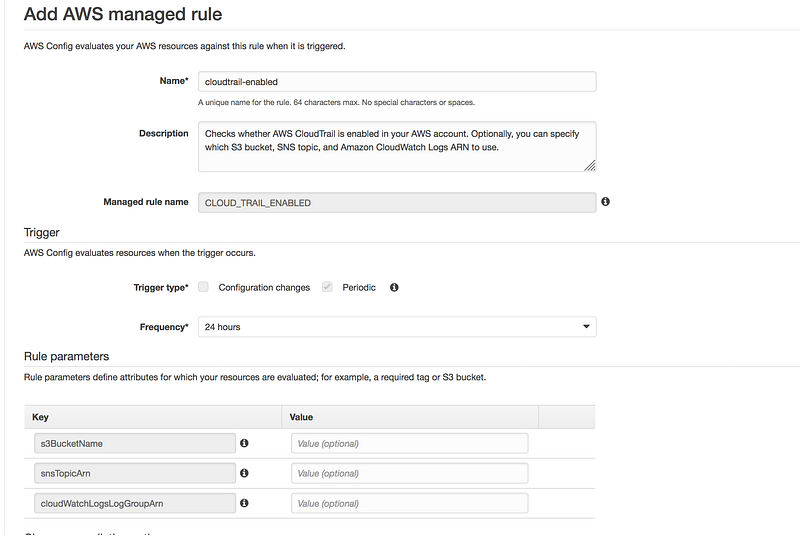
Task: Click the Key column header
Action: 41,417
